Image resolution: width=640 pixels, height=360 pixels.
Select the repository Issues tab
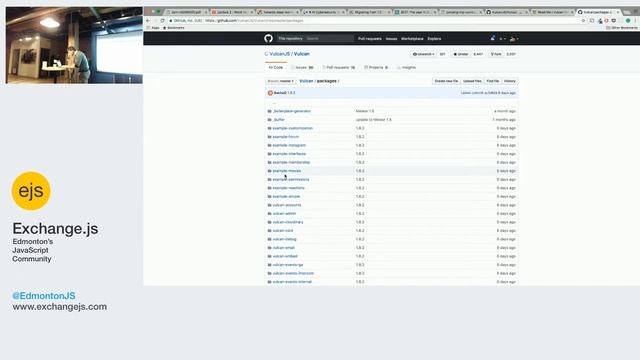pyautogui.click(x=302, y=67)
